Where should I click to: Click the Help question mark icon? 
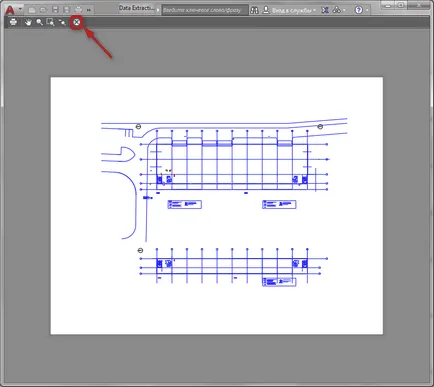pyautogui.click(x=359, y=10)
